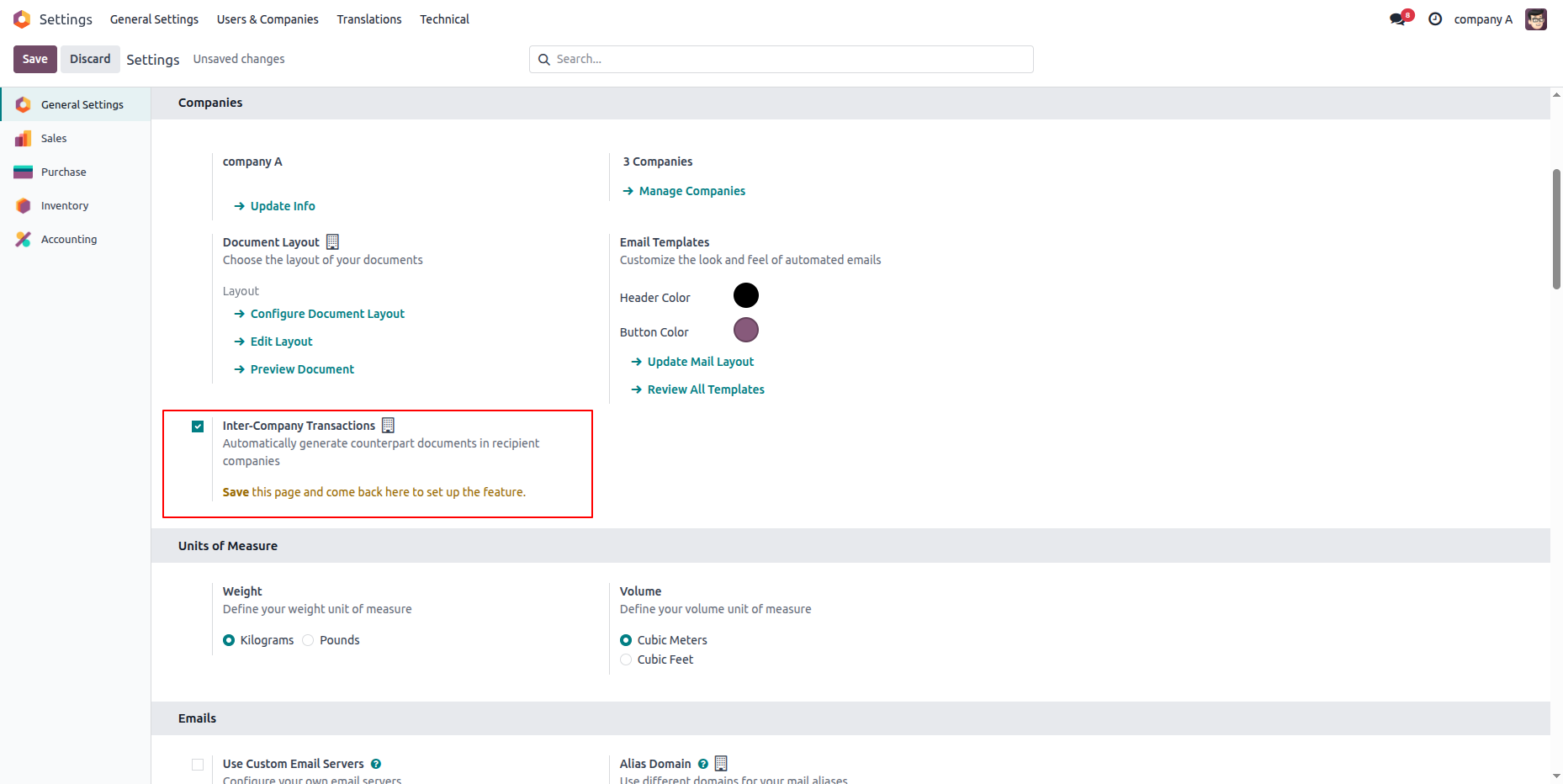
Task: Click the Save button
Action: point(34,59)
